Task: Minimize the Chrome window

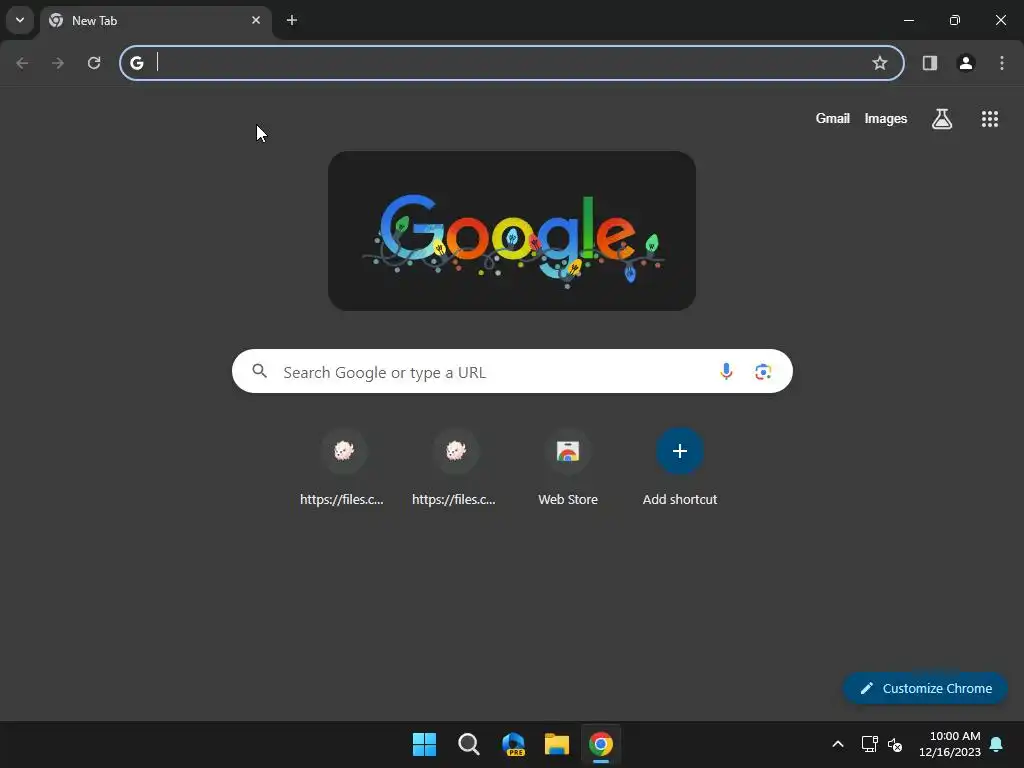Action: click(908, 20)
